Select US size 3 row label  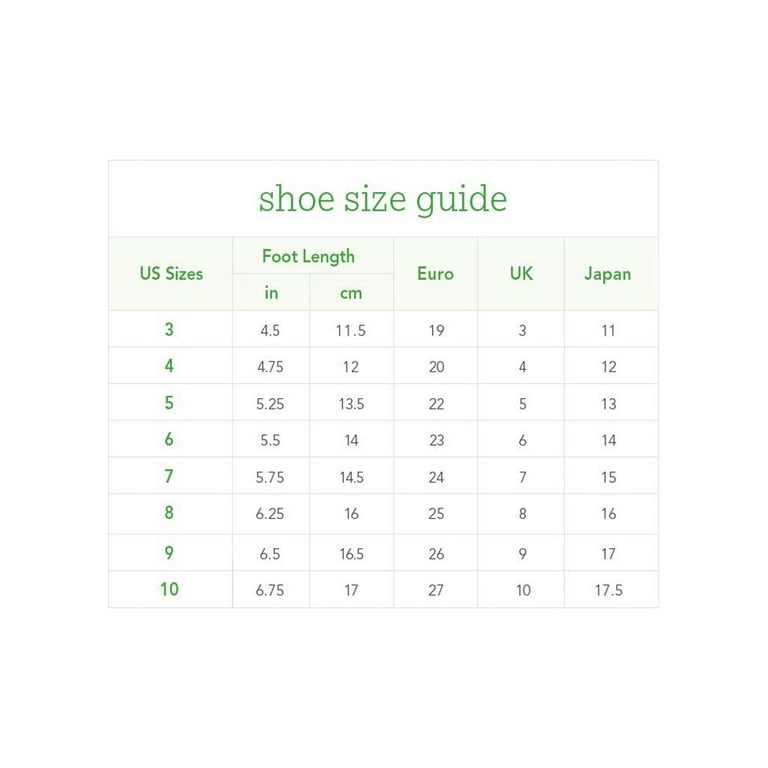(169, 329)
